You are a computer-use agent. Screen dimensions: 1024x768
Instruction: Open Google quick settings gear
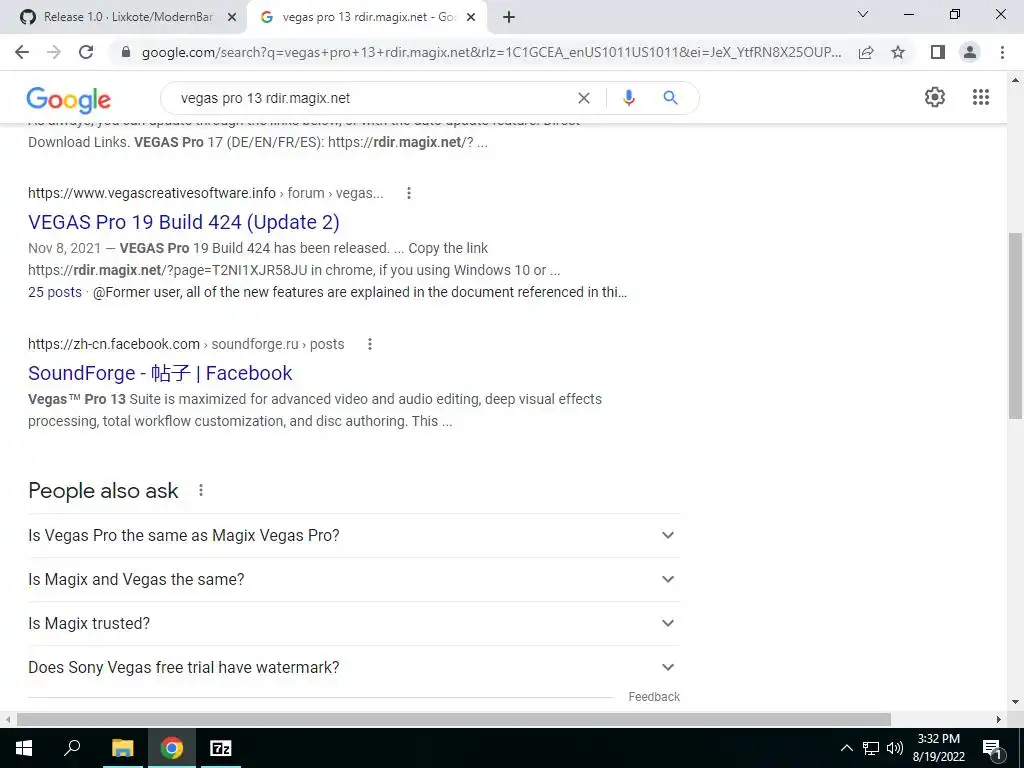[935, 97]
